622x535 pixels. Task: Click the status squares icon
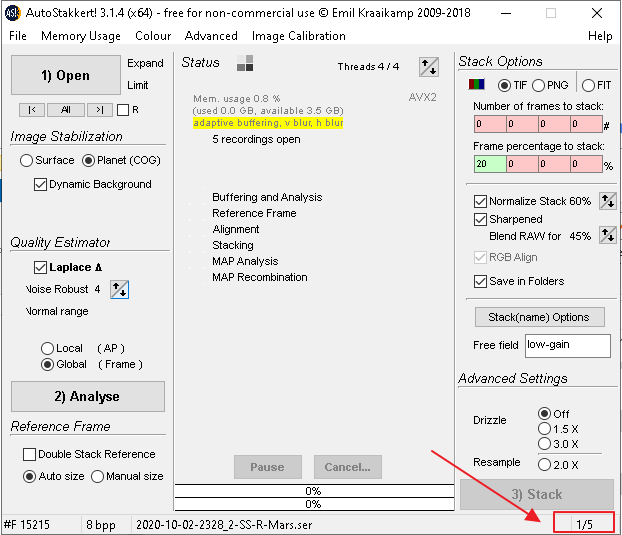pos(245,64)
